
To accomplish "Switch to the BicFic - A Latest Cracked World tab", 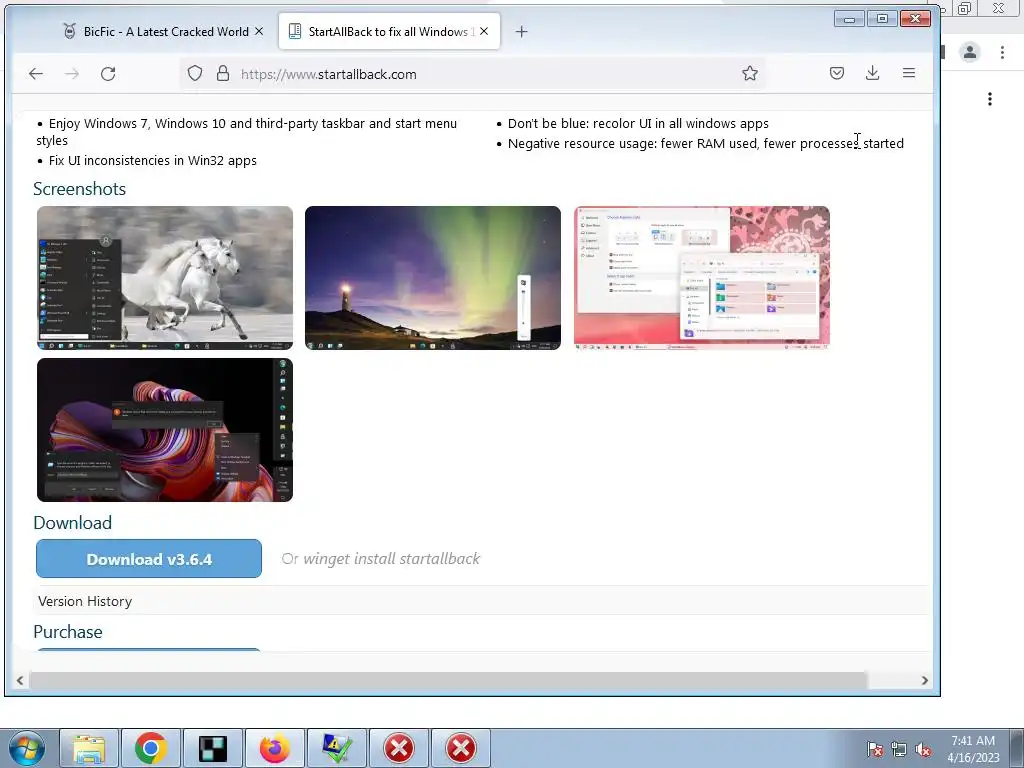I will [164, 31].
